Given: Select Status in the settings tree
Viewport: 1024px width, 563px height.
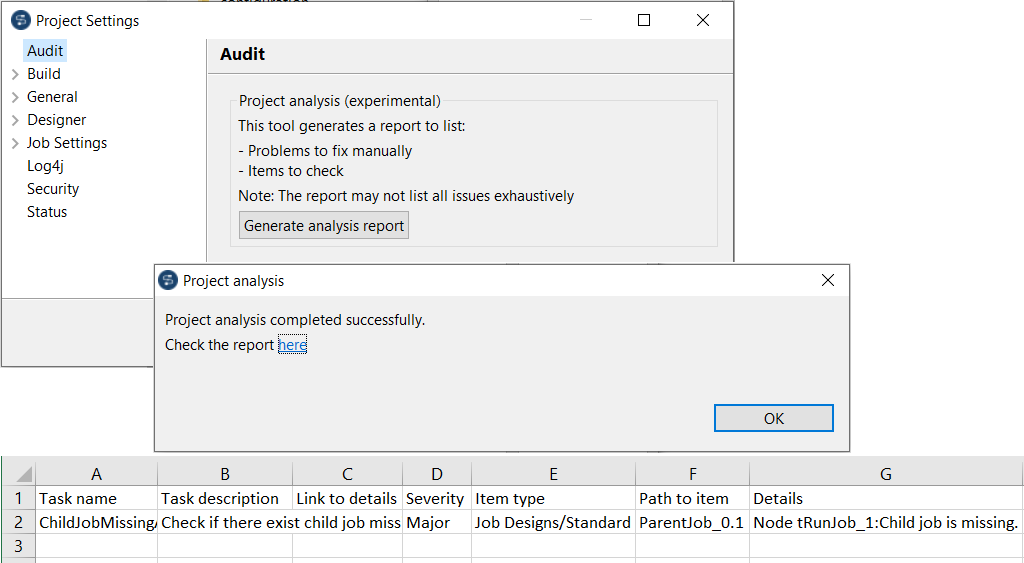Looking at the screenshot, I should coord(47,212).
